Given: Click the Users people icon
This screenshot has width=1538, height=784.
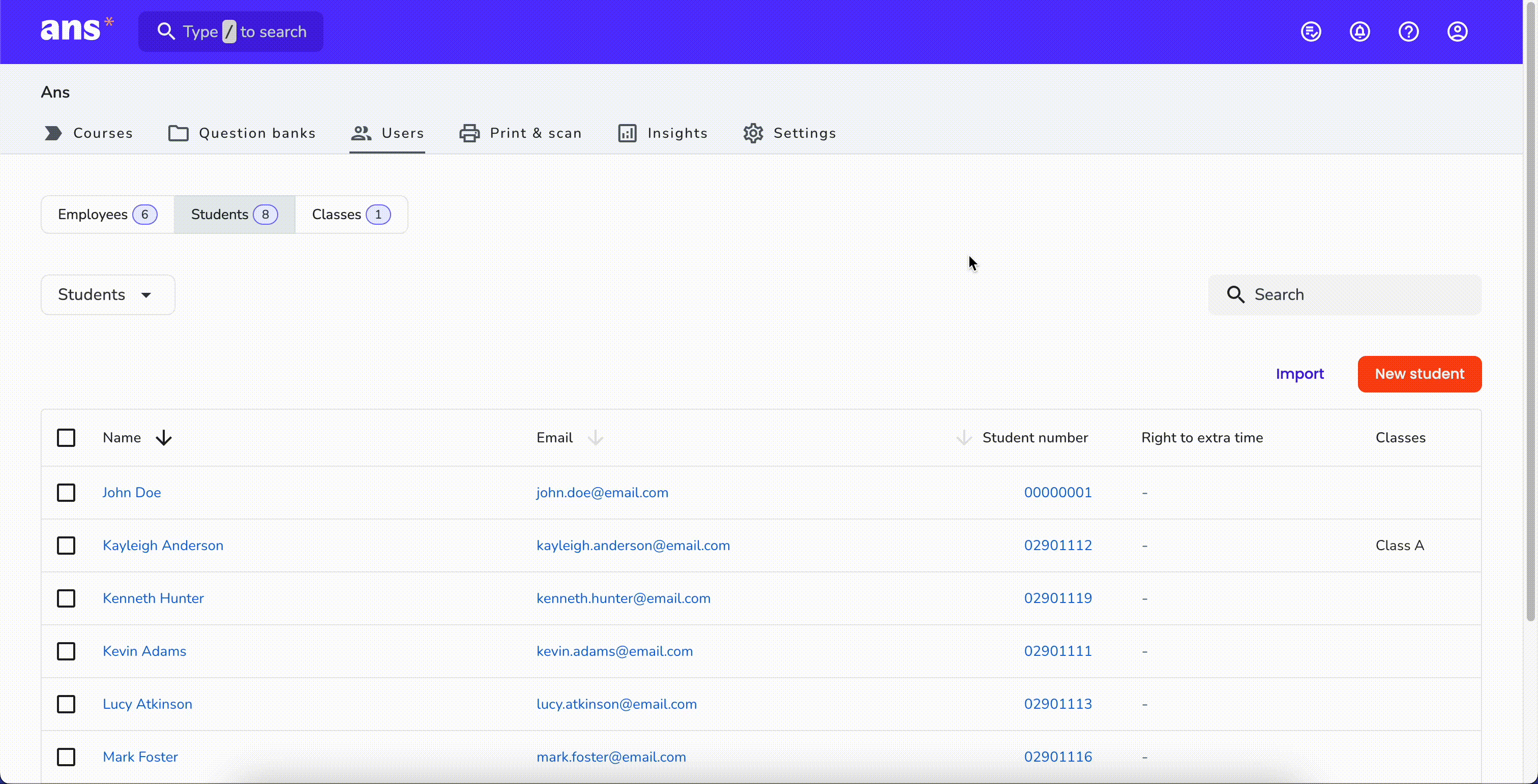Looking at the screenshot, I should coord(361,133).
